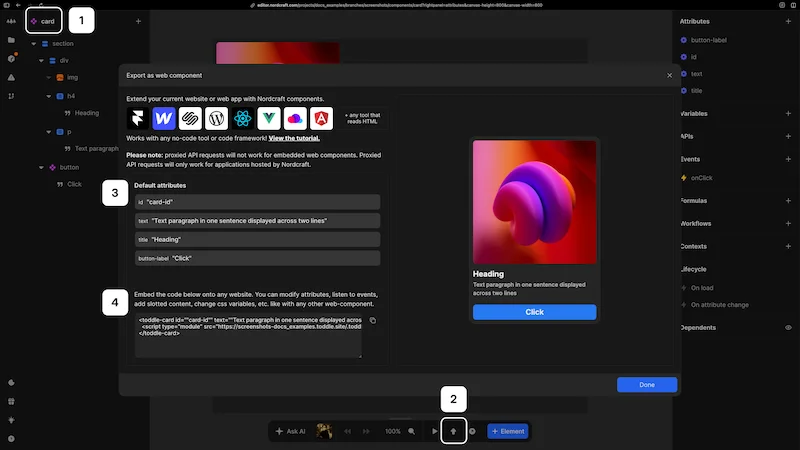Click the Nordcraft logo in the sidebar
The width and height of the screenshot is (800, 450).
[11, 21]
